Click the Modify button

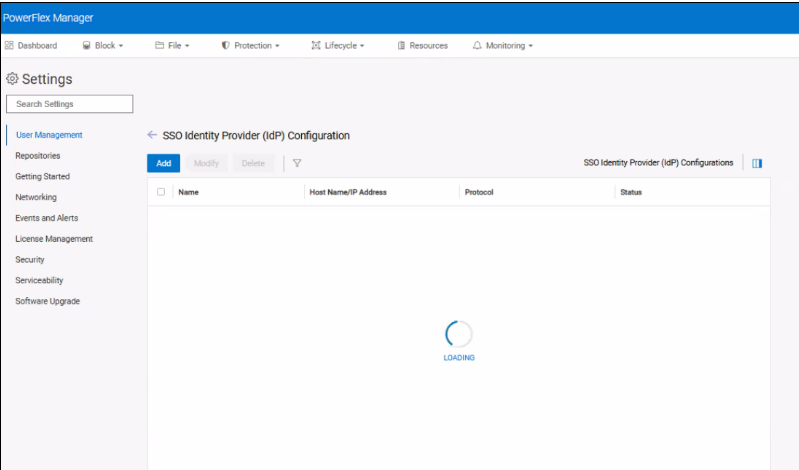point(206,163)
